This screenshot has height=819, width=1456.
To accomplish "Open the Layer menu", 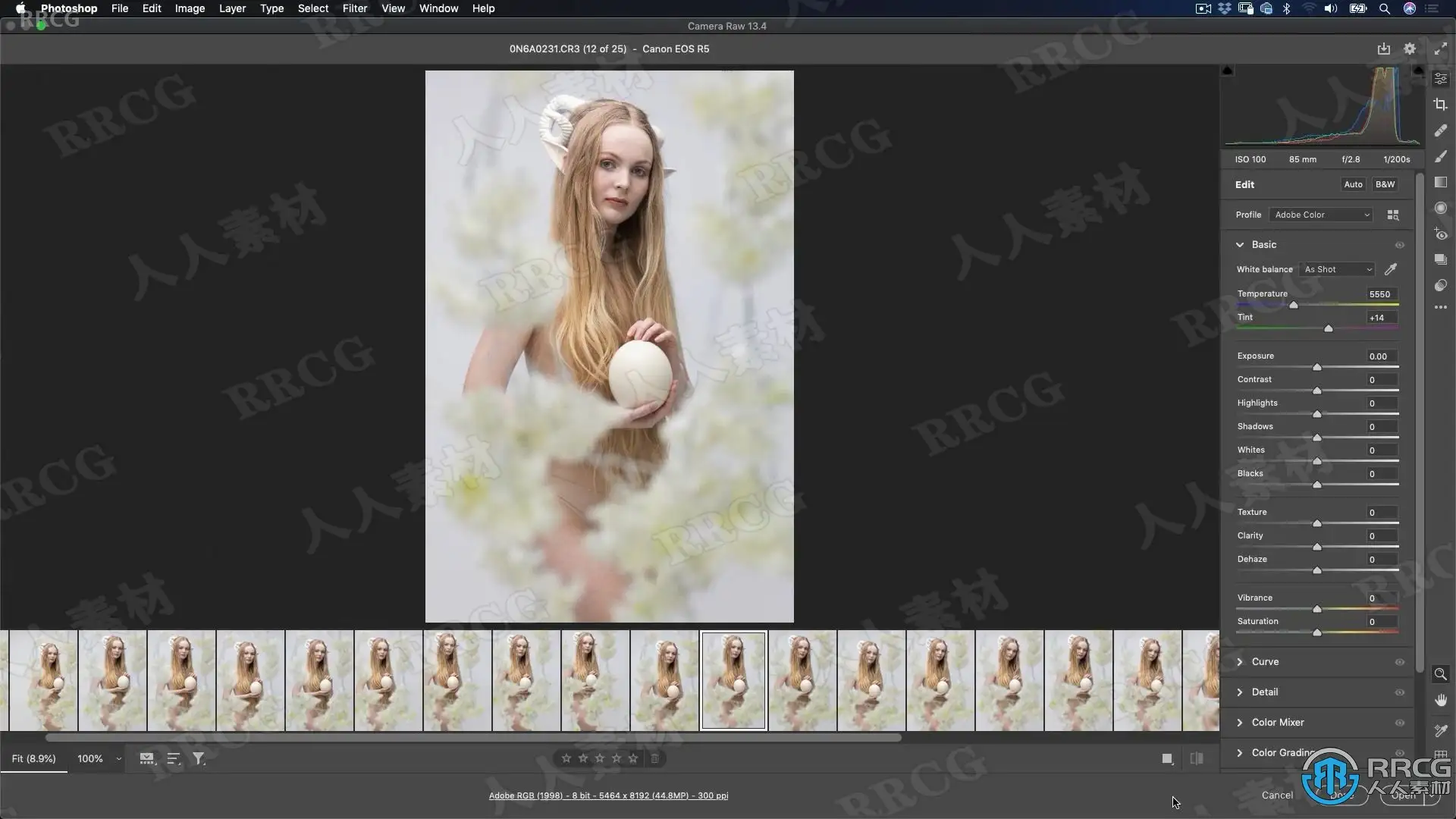I will pos(232,8).
